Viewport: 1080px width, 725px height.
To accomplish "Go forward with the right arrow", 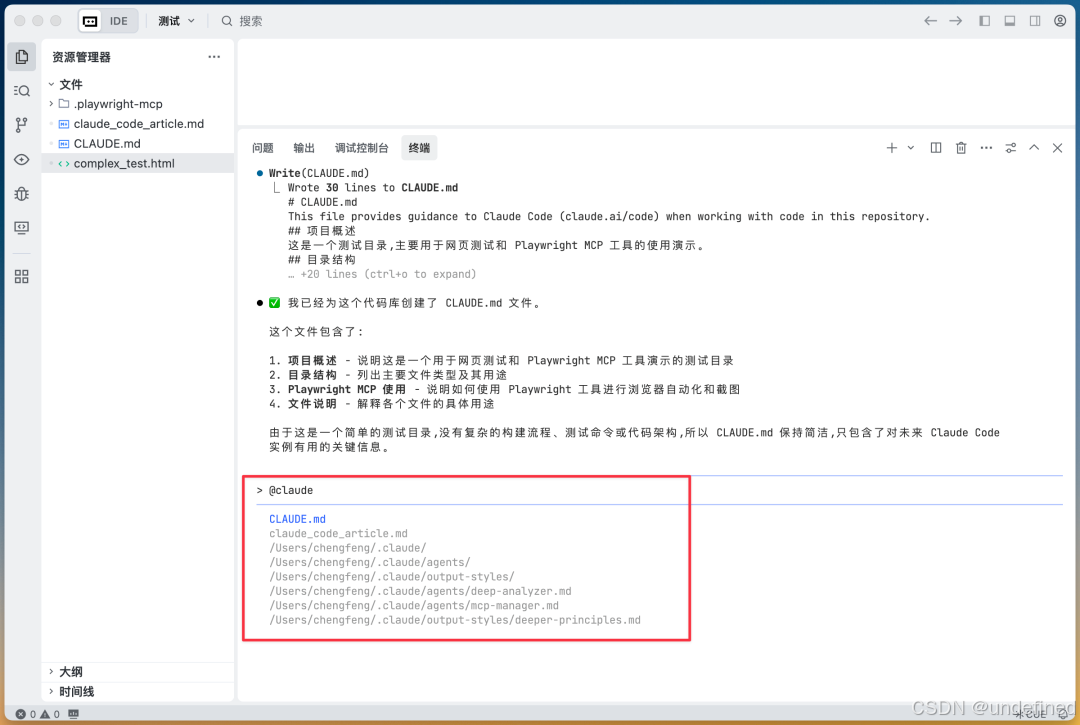I will (x=955, y=21).
